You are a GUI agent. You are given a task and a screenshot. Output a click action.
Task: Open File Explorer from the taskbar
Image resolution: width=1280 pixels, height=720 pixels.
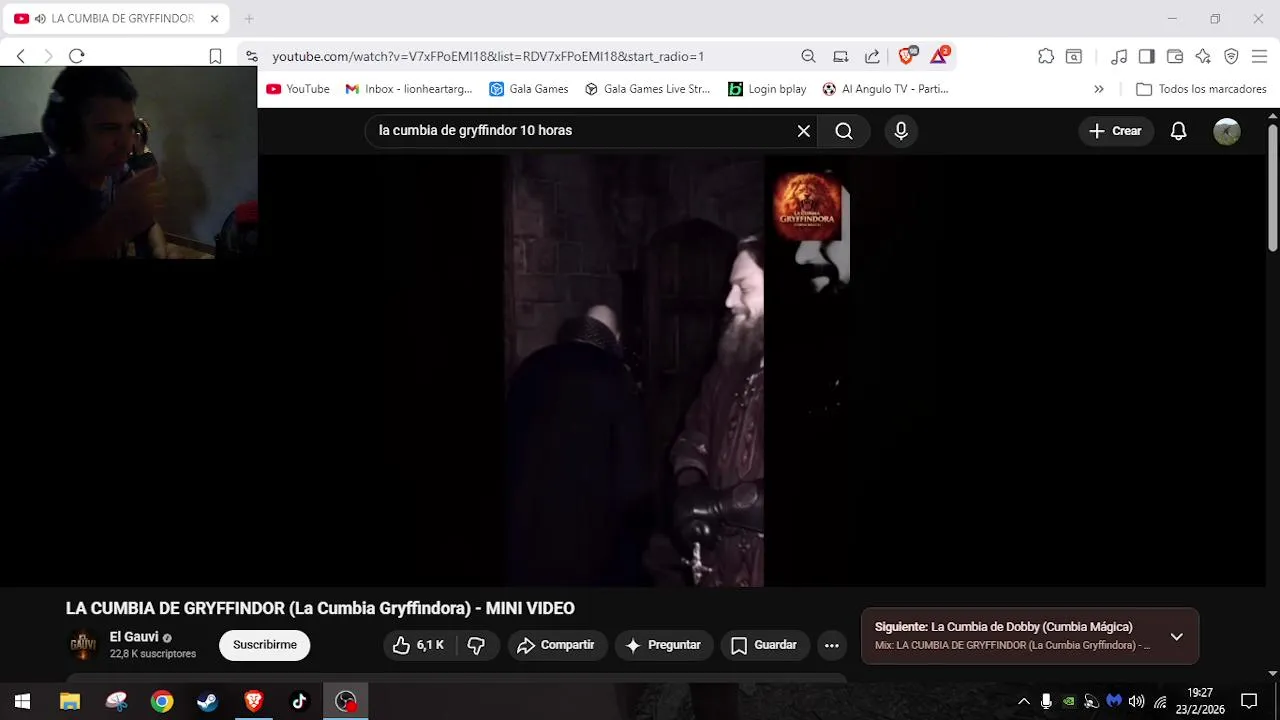tap(69, 701)
